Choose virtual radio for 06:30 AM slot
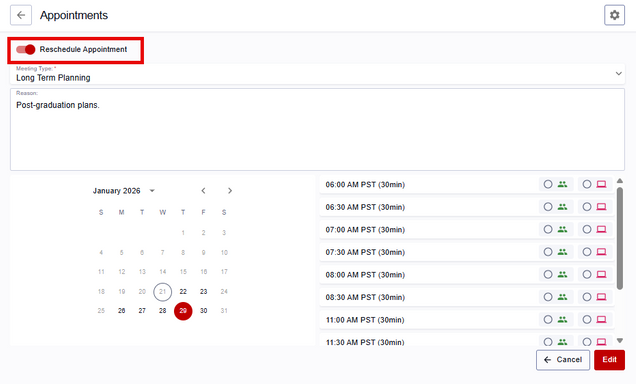The height and width of the screenshot is (384, 636). click(587, 207)
